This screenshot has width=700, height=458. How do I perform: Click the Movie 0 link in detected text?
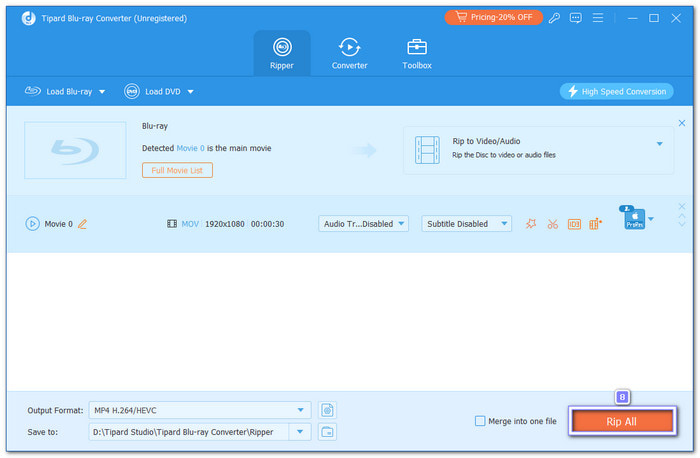click(x=190, y=148)
